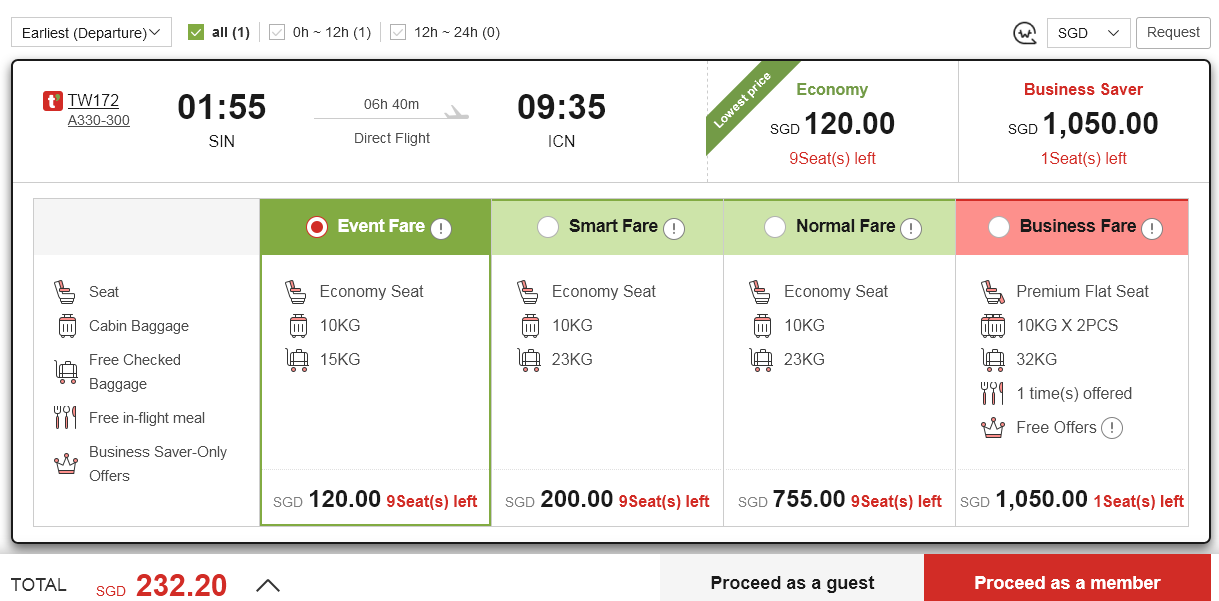Click the Business Saver-Only Offers crown icon
Viewport: 1219px width, 601px height.
tap(66, 464)
